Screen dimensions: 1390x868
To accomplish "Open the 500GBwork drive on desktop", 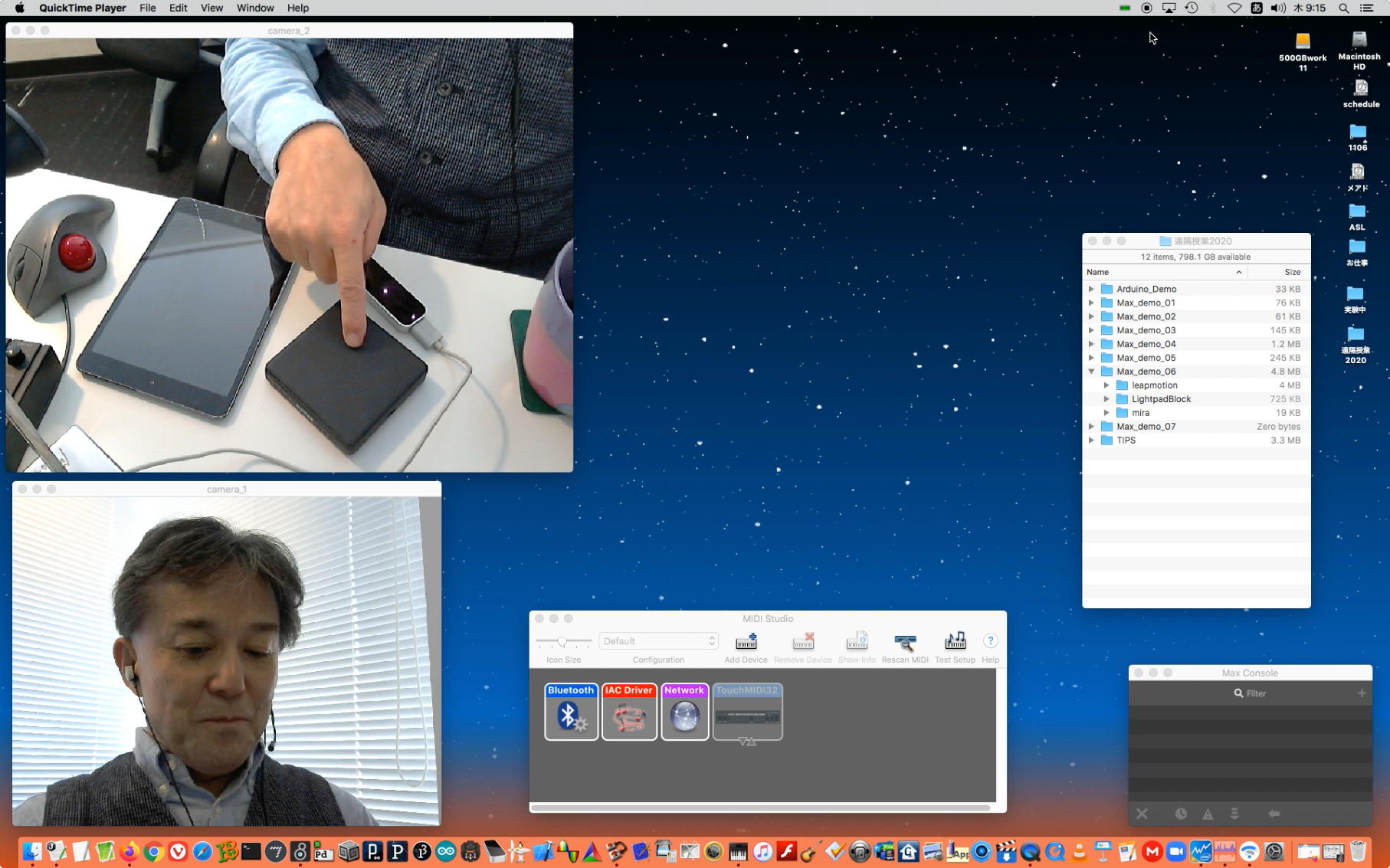I will [x=1303, y=51].
